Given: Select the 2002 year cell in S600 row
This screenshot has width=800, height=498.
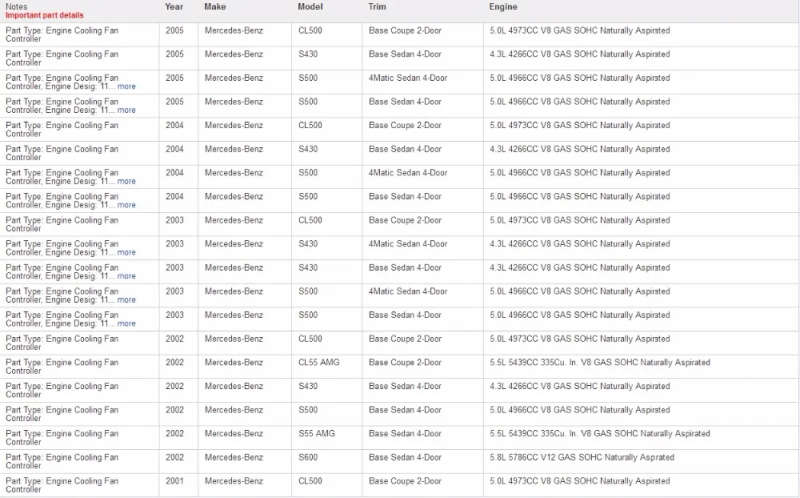Looking at the screenshot, I should click(x=174, y=457).
